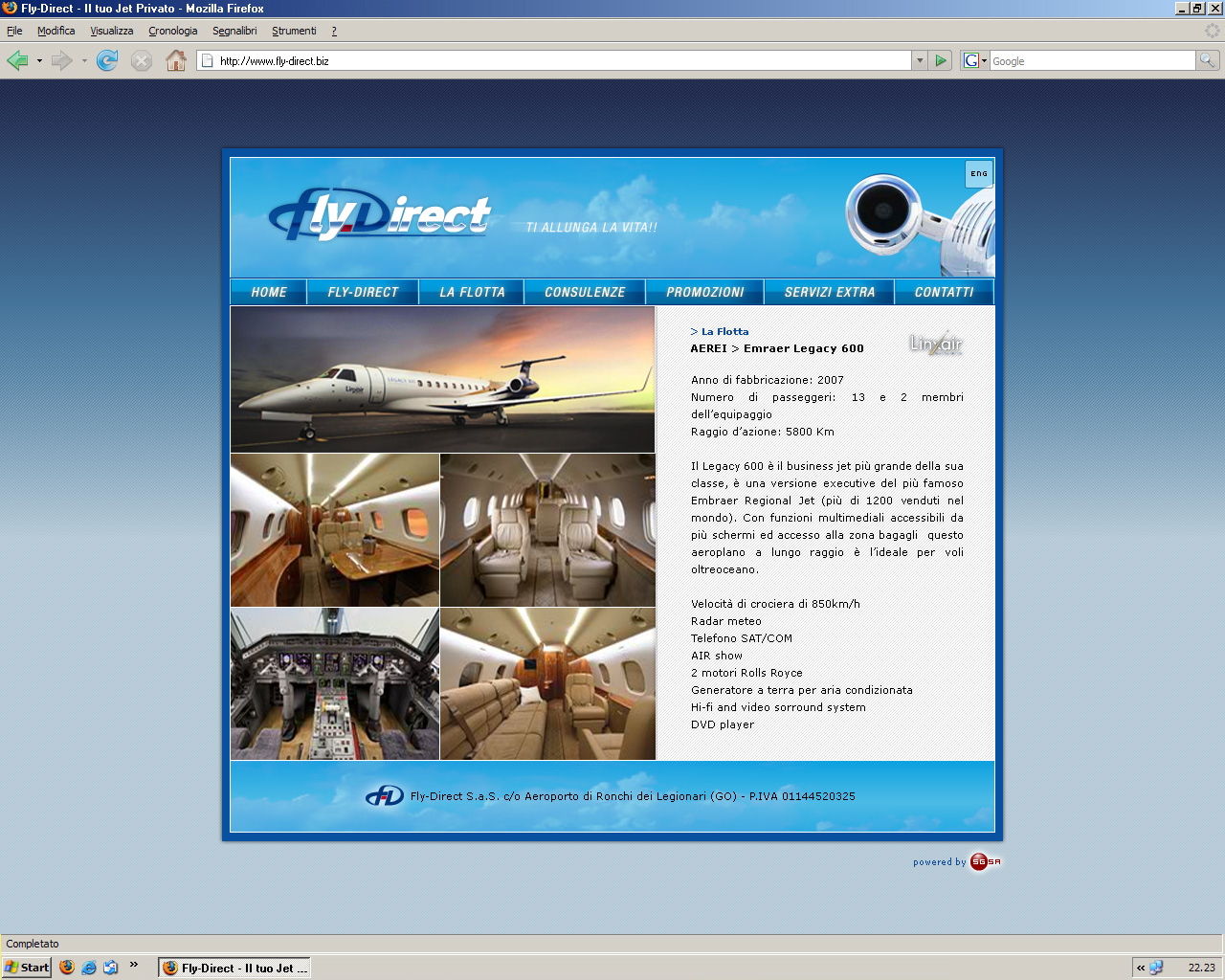This screenshot has height=980, width=1225.
Task: Click the SERVIZI EXTRA navigation link
Action: 830,293
